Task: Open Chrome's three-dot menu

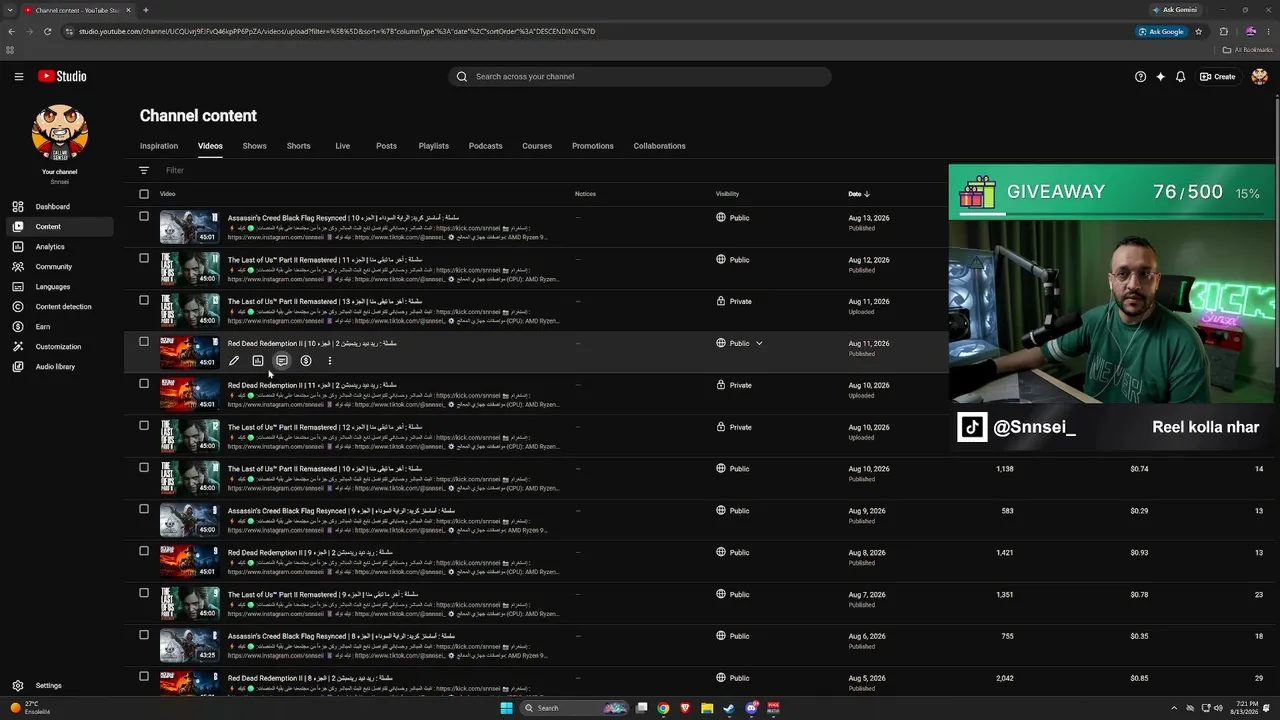Action: coord(1268,31)
